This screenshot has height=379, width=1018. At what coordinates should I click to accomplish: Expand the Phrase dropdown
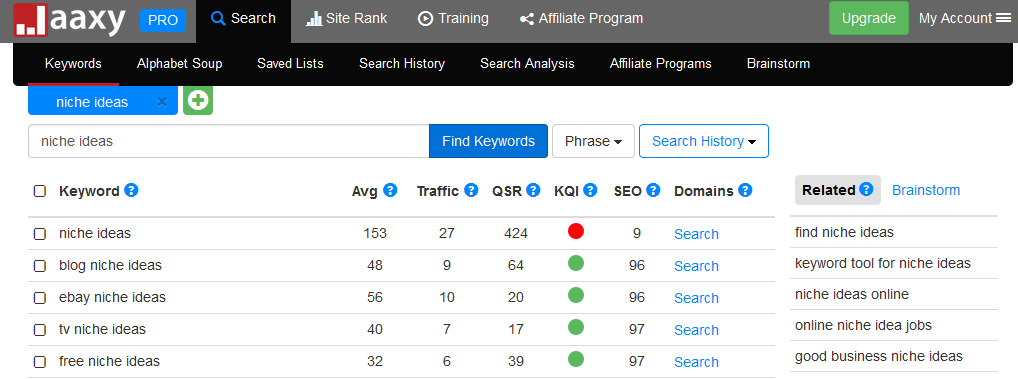pos(593,141)
